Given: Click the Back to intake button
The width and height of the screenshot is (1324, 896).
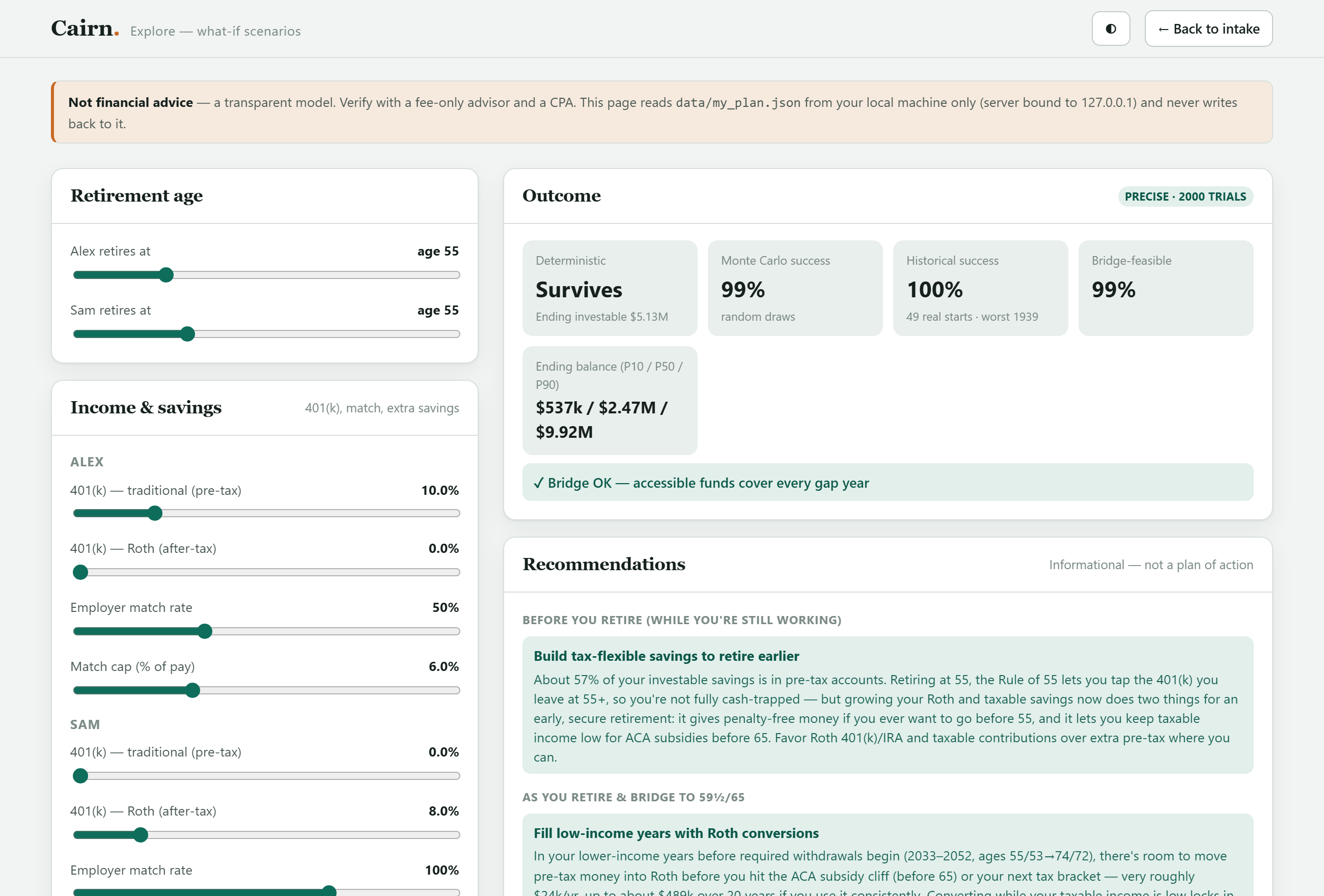Looking at the screenshot, I should pyautogui.click(x=1208, y=29).
